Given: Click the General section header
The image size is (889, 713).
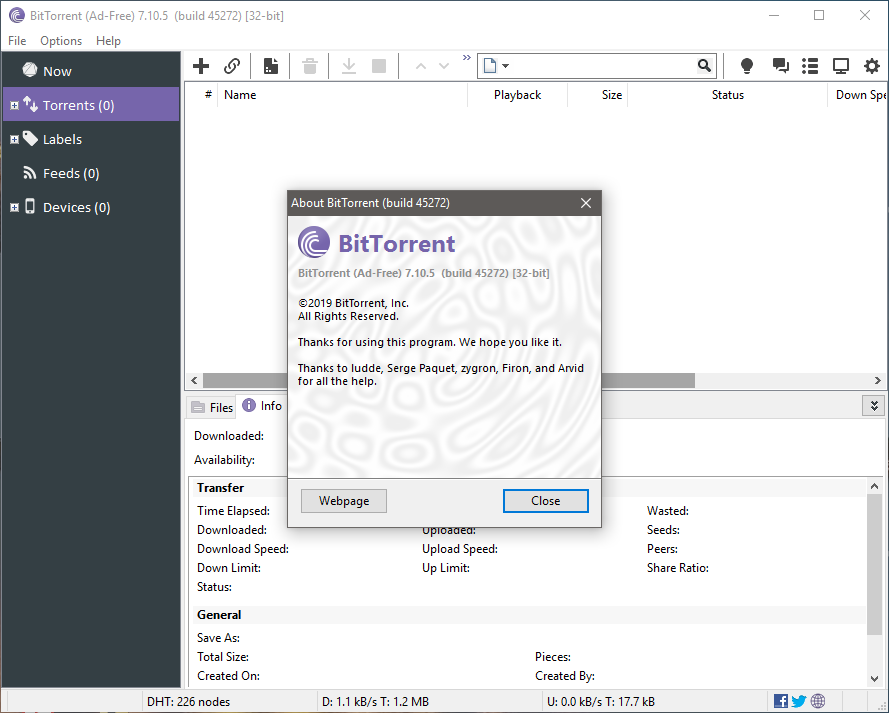Looking at the screenshot, I should click(219, 615).
